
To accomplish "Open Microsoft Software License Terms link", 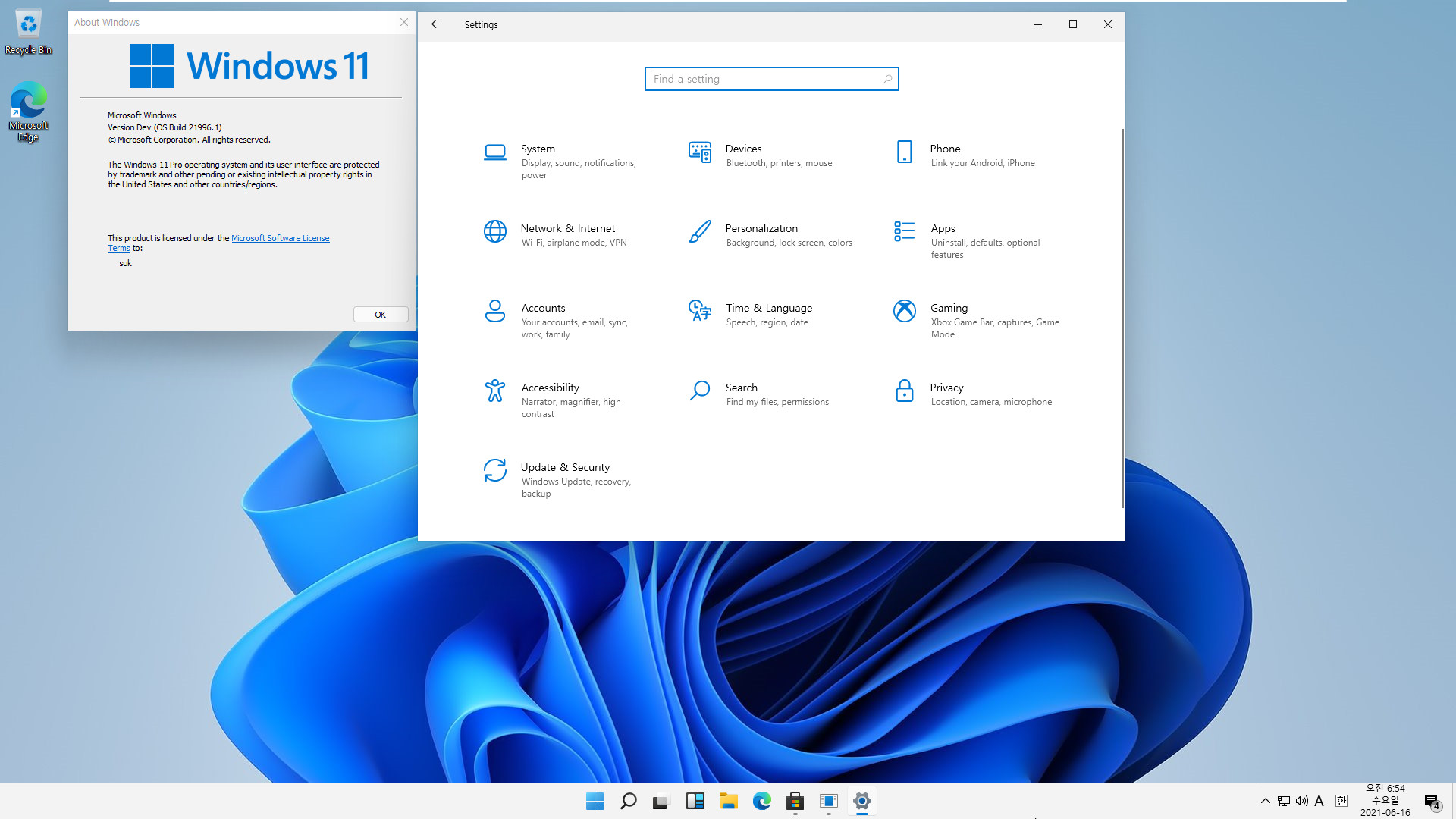I will tap(280, 238).
